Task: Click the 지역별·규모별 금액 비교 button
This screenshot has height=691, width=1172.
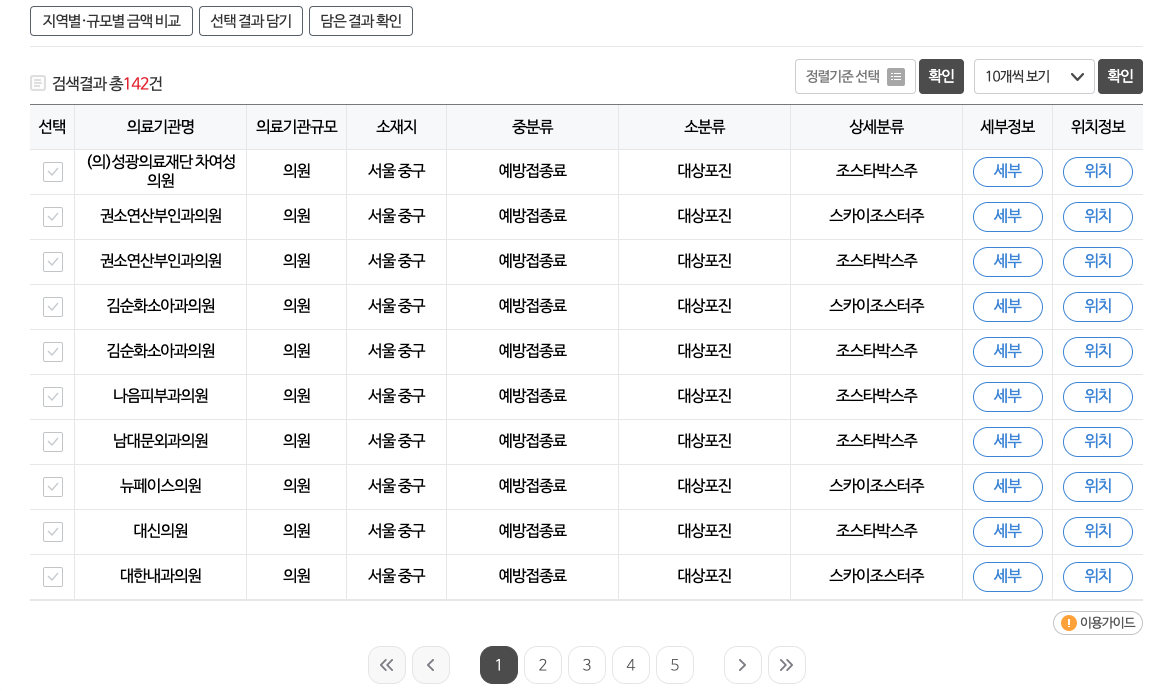Action: coord(110,20)
